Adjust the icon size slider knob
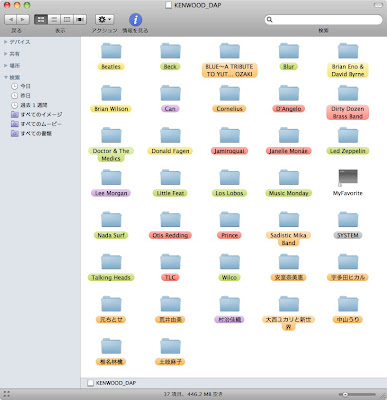The width and height of the screenshot is (387, 400). (345, 395)
